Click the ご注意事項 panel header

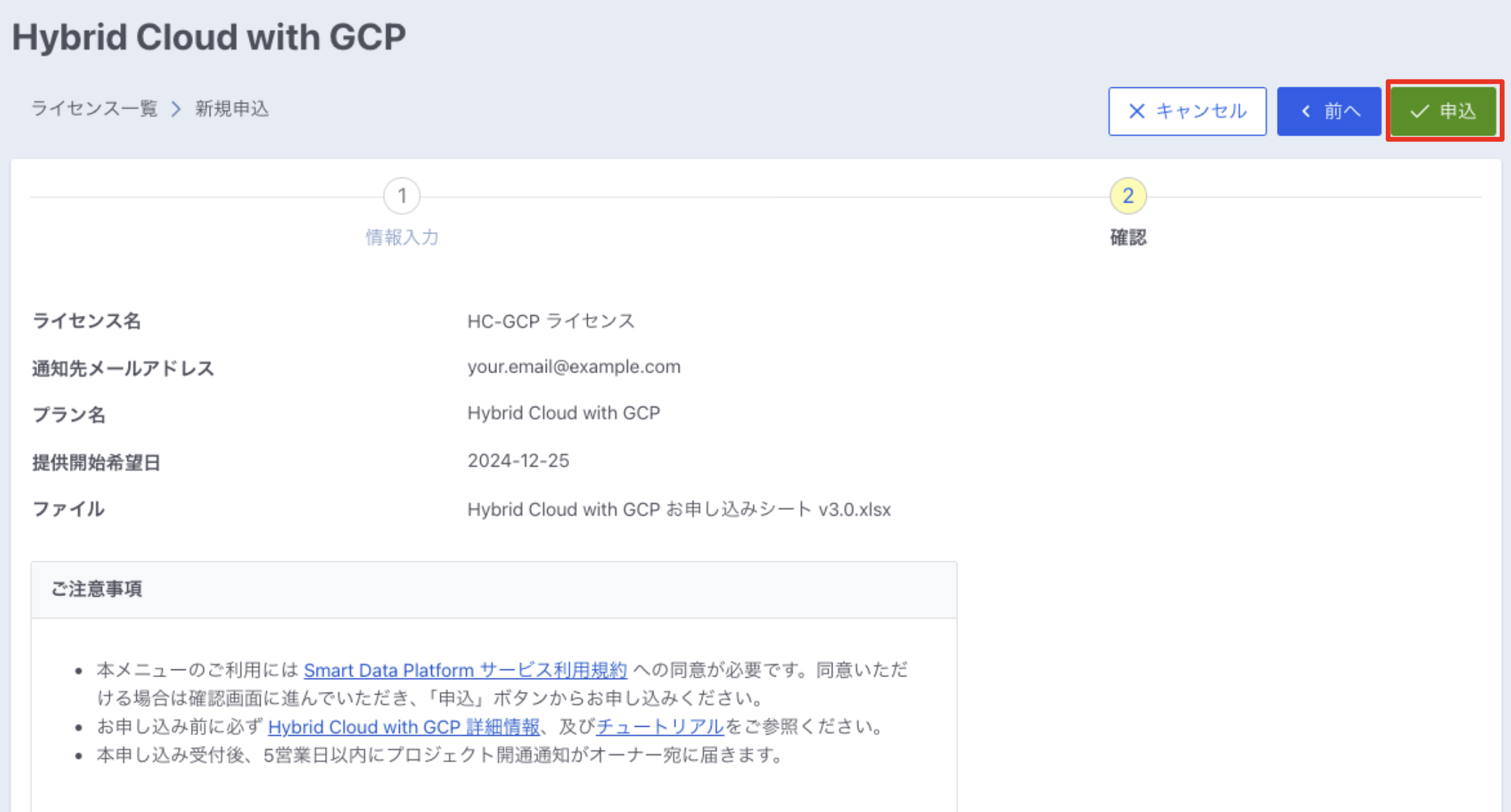[96, 589]
